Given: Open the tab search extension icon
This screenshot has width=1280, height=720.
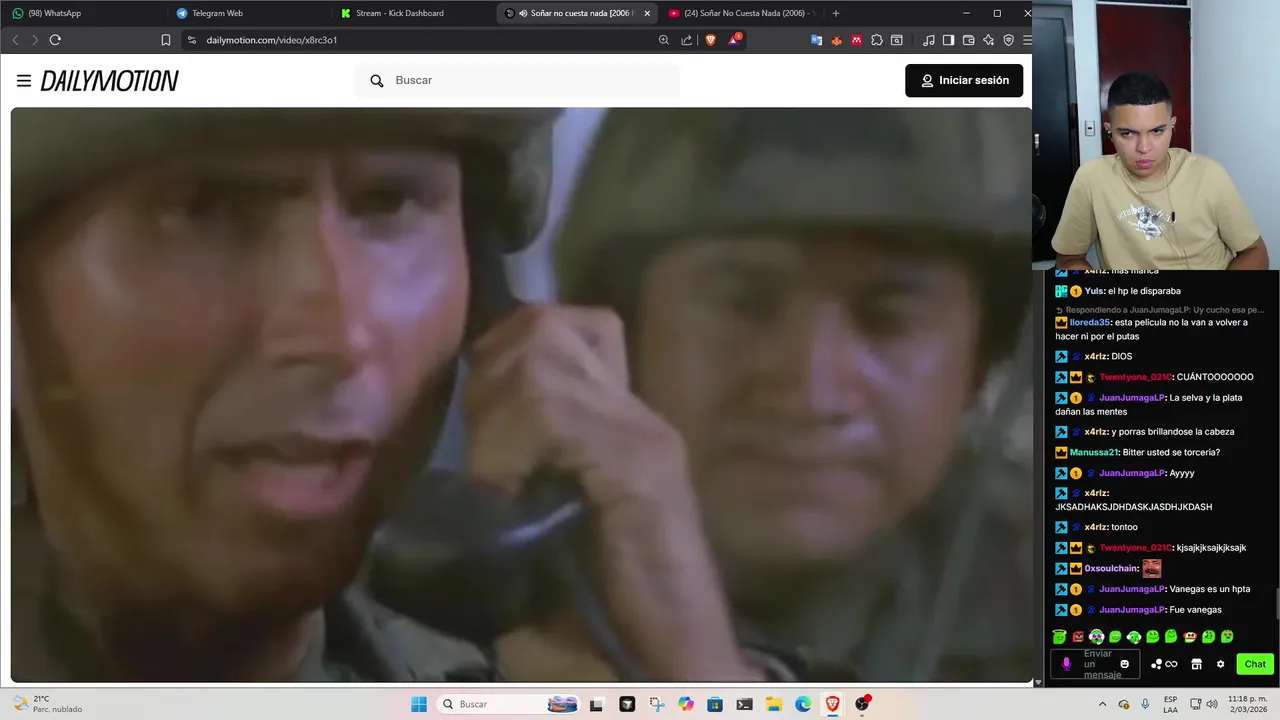Looking at the screenshot, I should tap(897, 40).
